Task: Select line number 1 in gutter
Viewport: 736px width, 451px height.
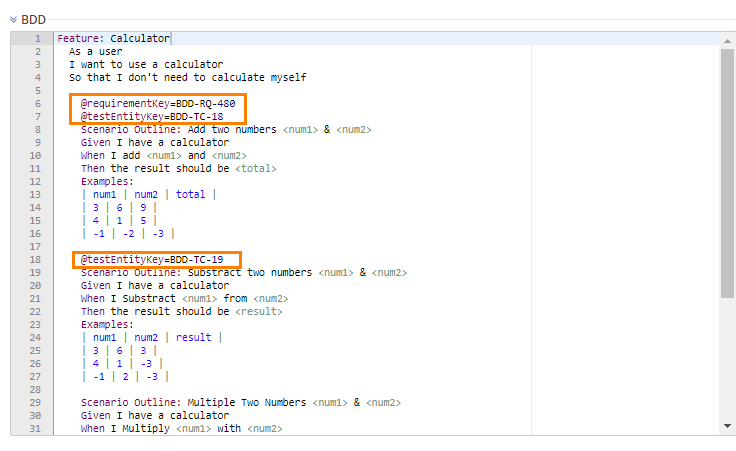Action: (x=37, y=39)
